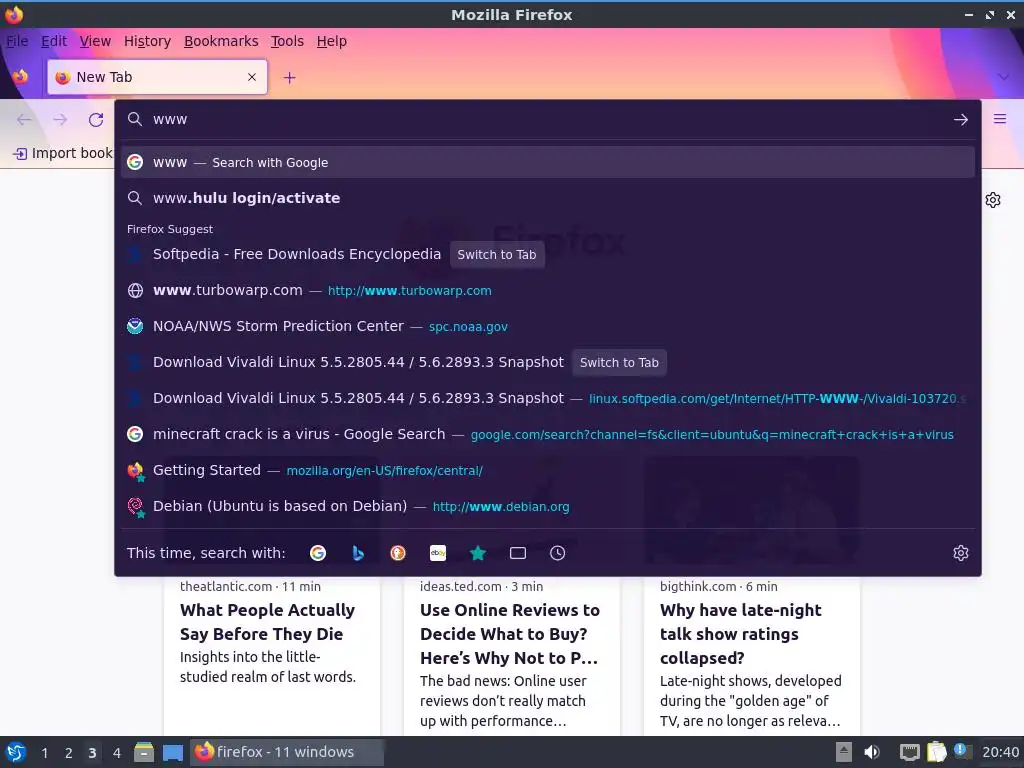Open NOAA/NWS Storm Prediction Center suggestion
The image size is (1024, 768).
[548, 327]
